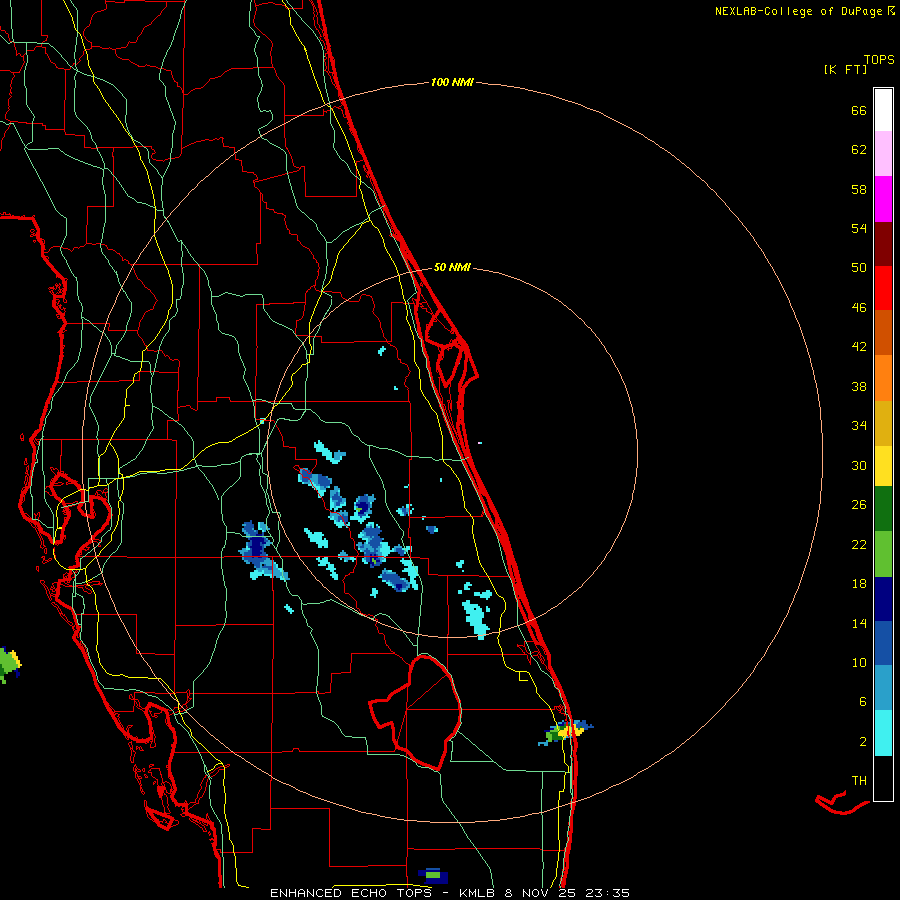This screenshot has width=900, height=900.
Task: Click the legend value 58
Action: click(859, 189)
